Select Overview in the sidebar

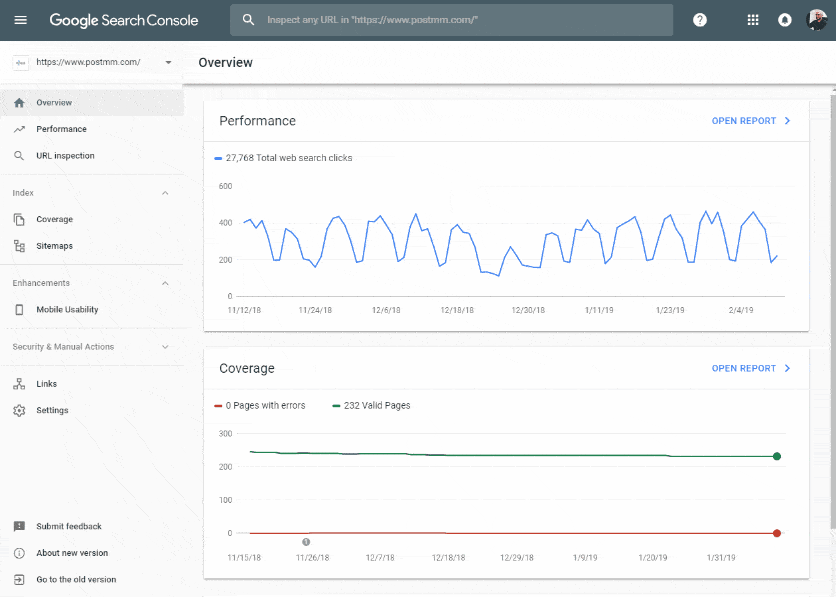pos(20,101)
